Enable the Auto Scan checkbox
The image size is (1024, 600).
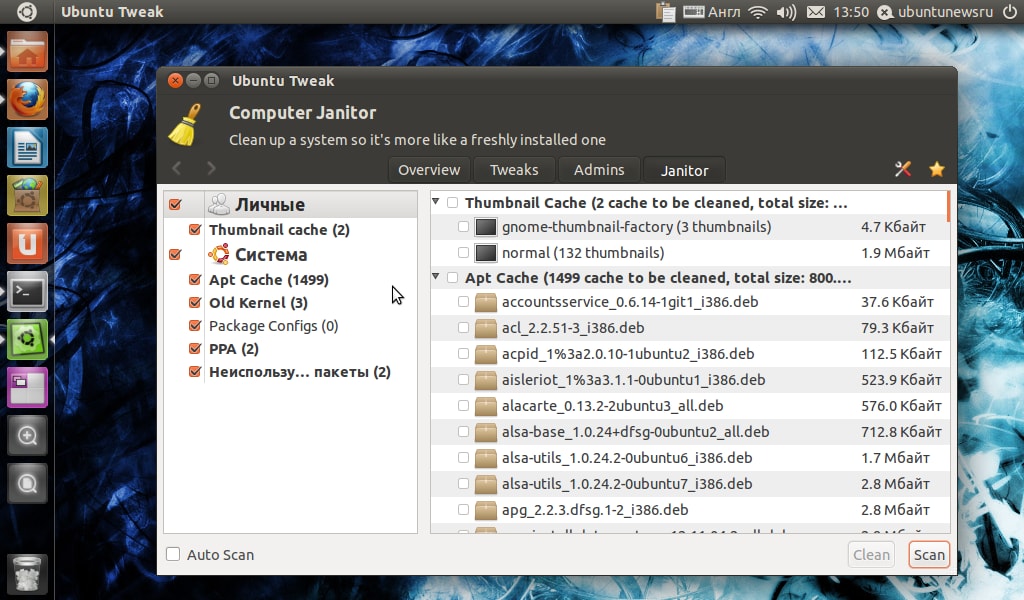click(173, 554)
